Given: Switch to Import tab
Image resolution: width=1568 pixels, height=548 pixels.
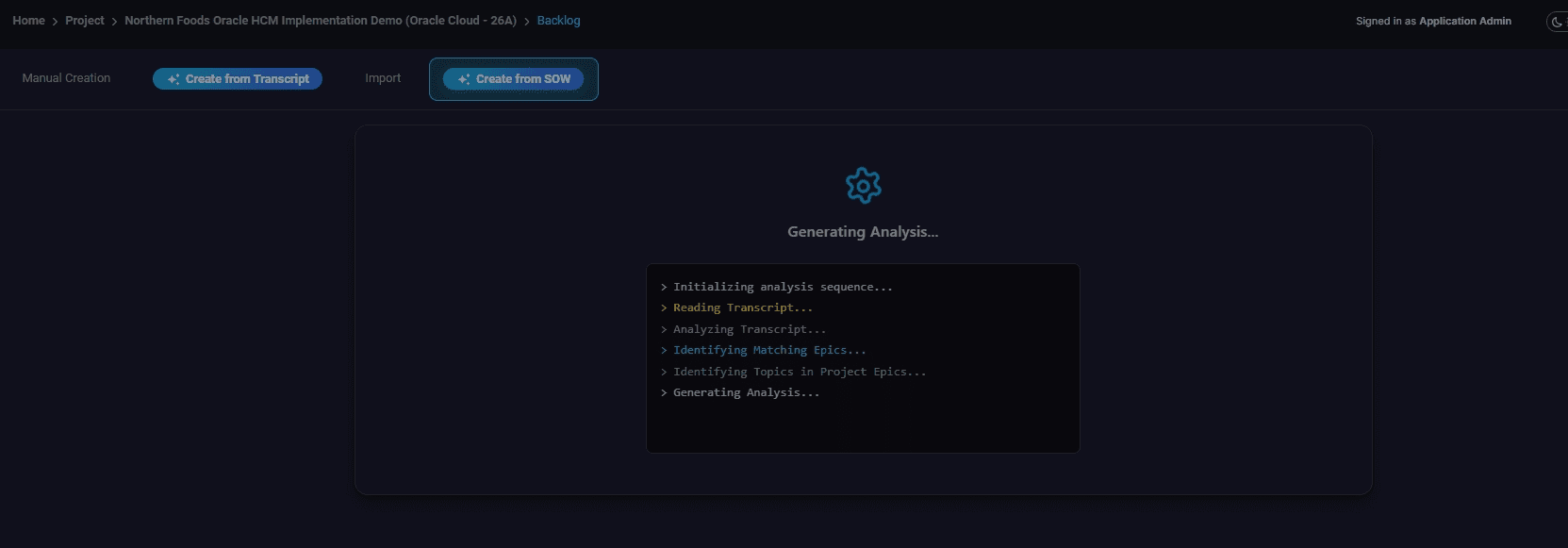Looking at the screenshot, I should [383, 78].
